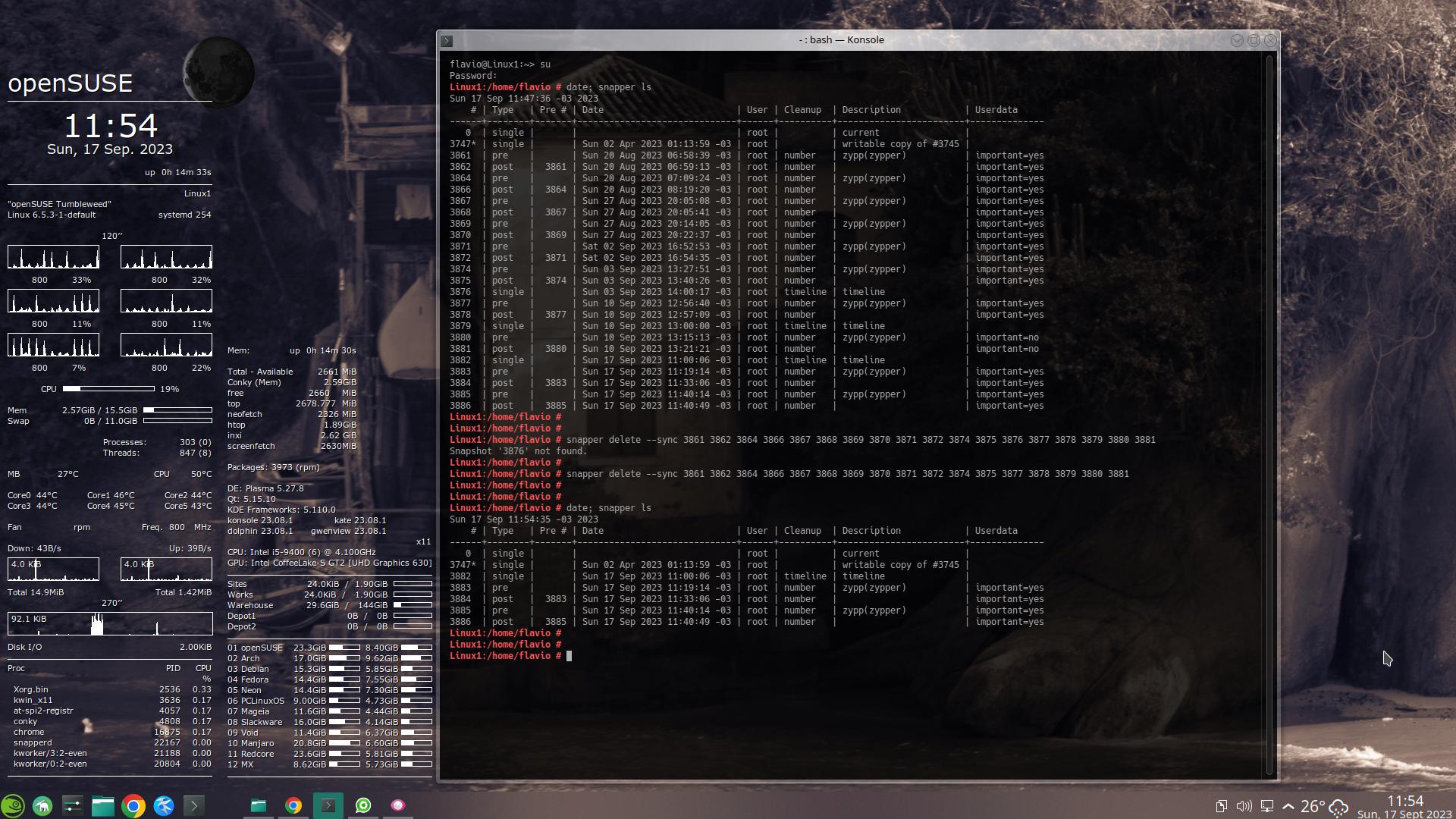Viewport: 1456px width, 819px height.
Task: Launch Dolphin file manager from pinned icons
Action: [x=103, y=805]
